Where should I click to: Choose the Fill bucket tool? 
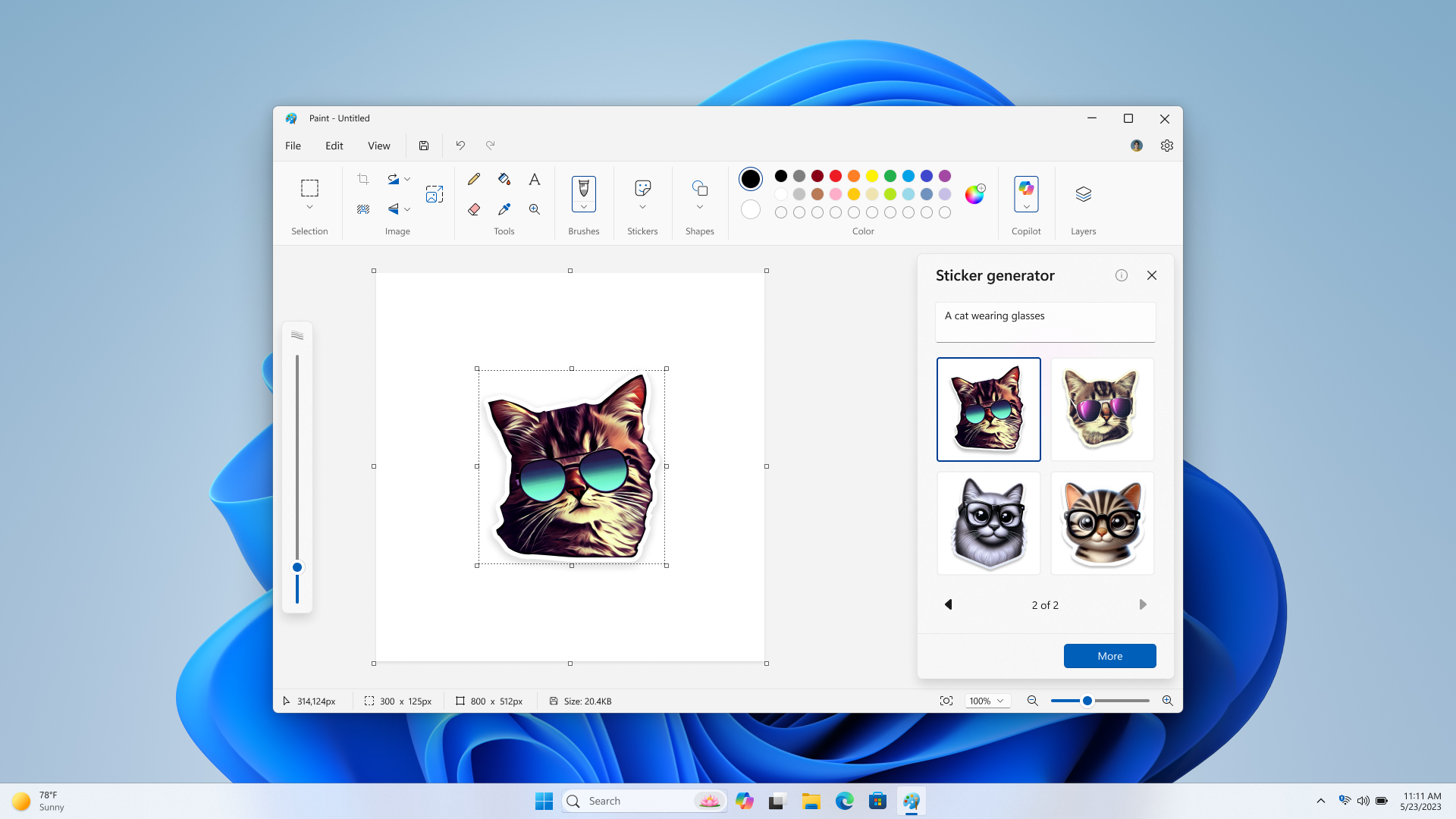(504, 179)
